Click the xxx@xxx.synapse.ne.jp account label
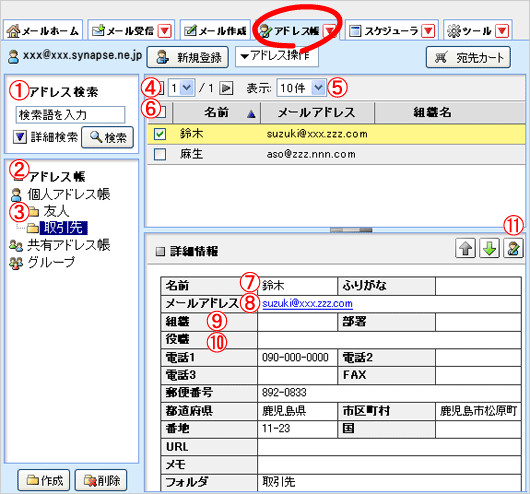This screenshot has width=530, height=494. [x=82, y=55]
